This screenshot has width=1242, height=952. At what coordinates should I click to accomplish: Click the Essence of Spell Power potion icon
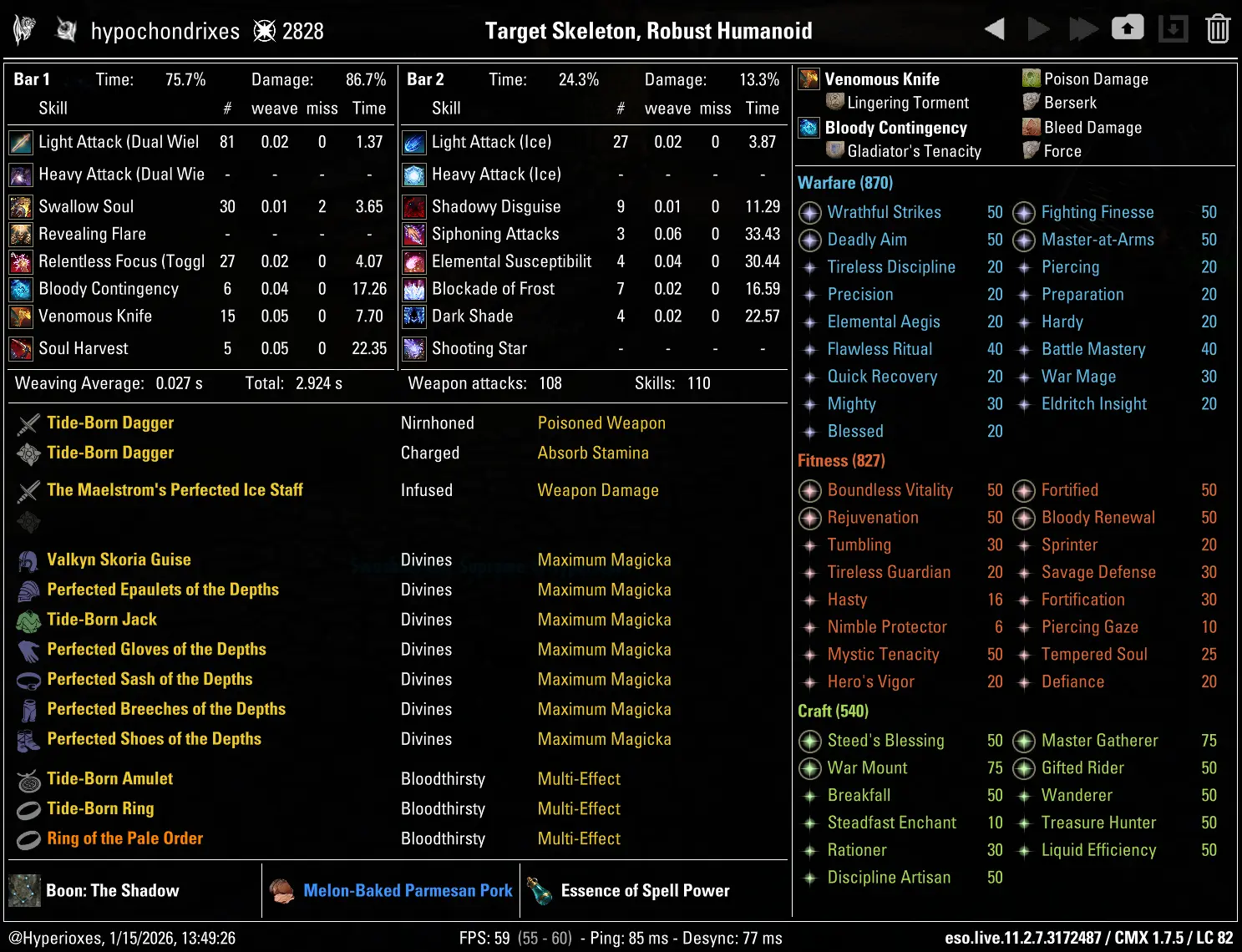click(540, 891)
